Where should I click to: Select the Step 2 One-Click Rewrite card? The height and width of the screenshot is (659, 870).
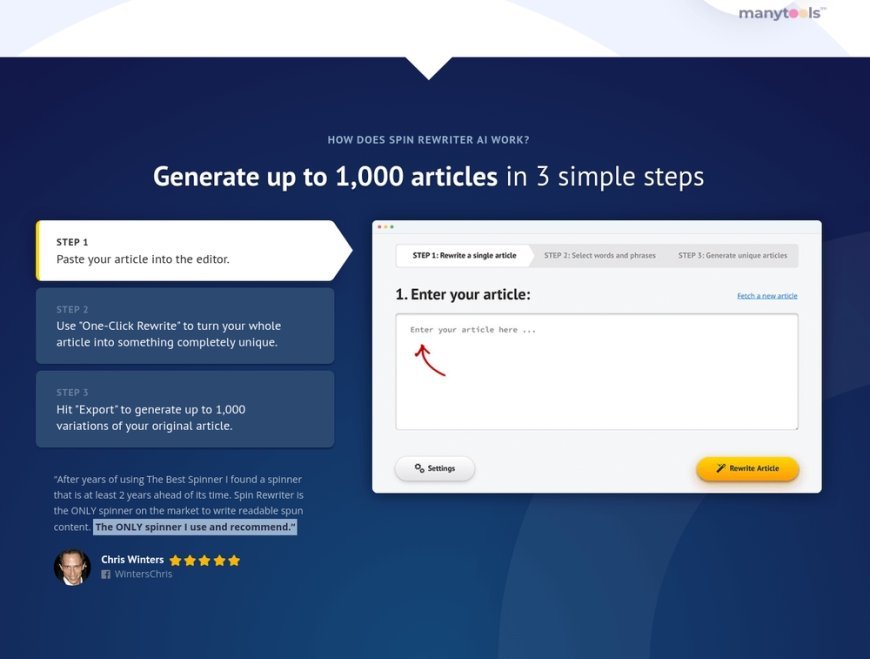point(185,326)
